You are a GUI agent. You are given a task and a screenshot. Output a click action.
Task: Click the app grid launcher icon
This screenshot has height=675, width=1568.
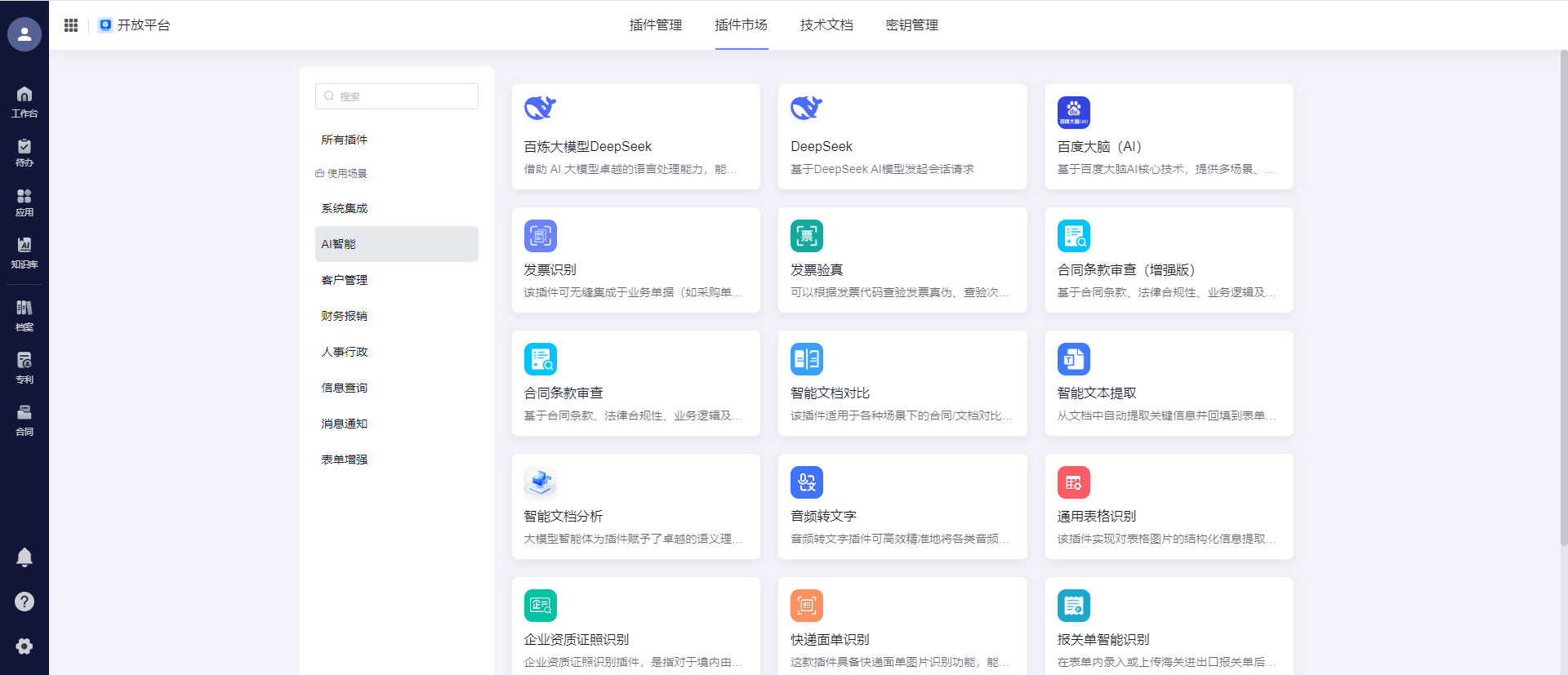tap(71, 25)
